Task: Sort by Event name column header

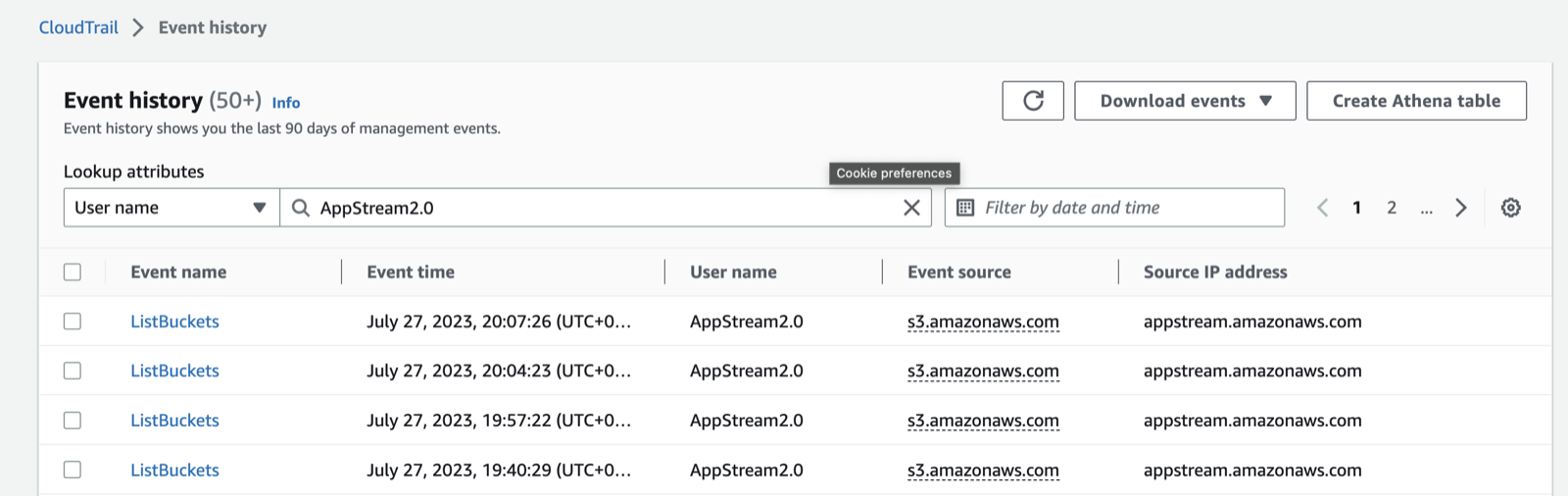Action: click(x=178, y=273)
